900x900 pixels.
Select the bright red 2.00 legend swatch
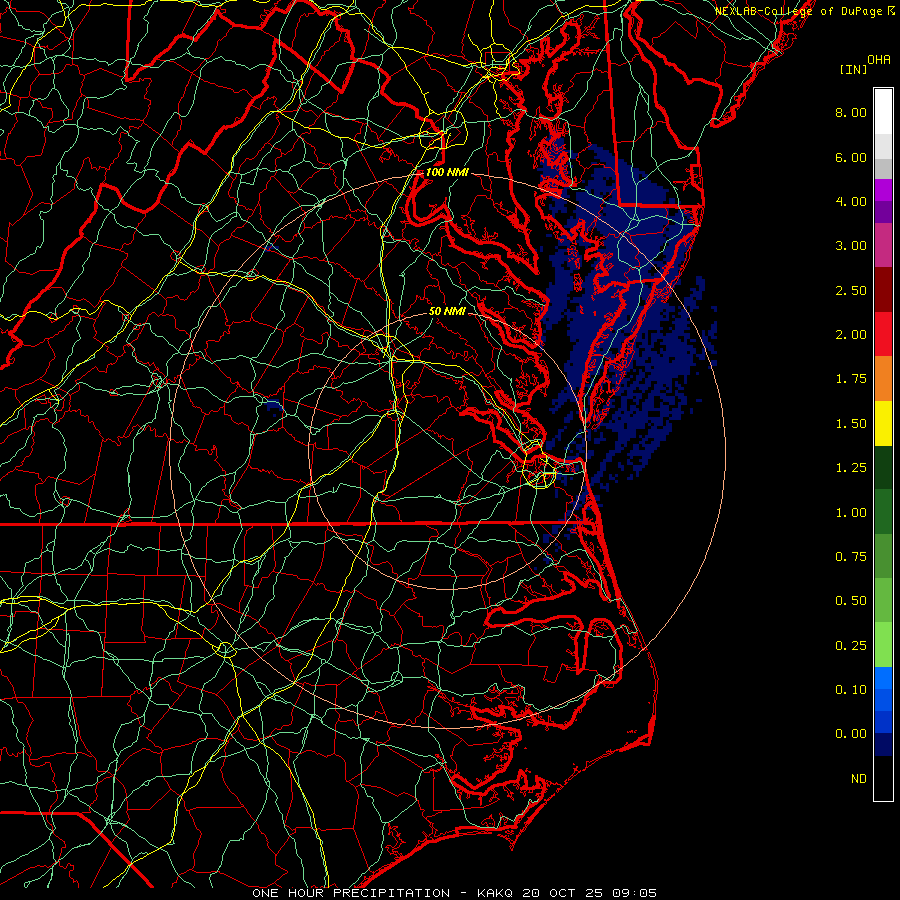coord(883,334)
